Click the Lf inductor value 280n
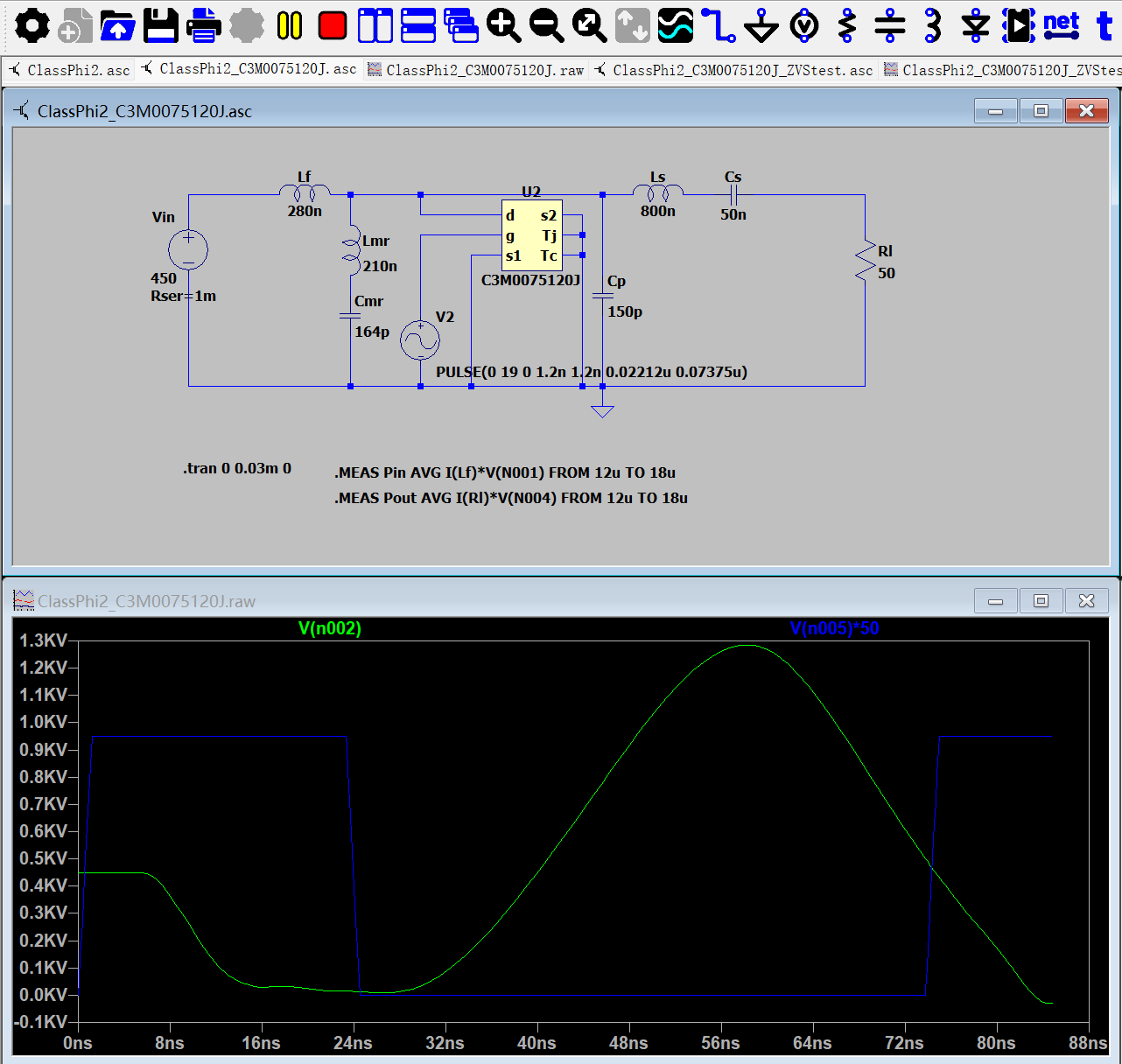 (x=305, y=211)
